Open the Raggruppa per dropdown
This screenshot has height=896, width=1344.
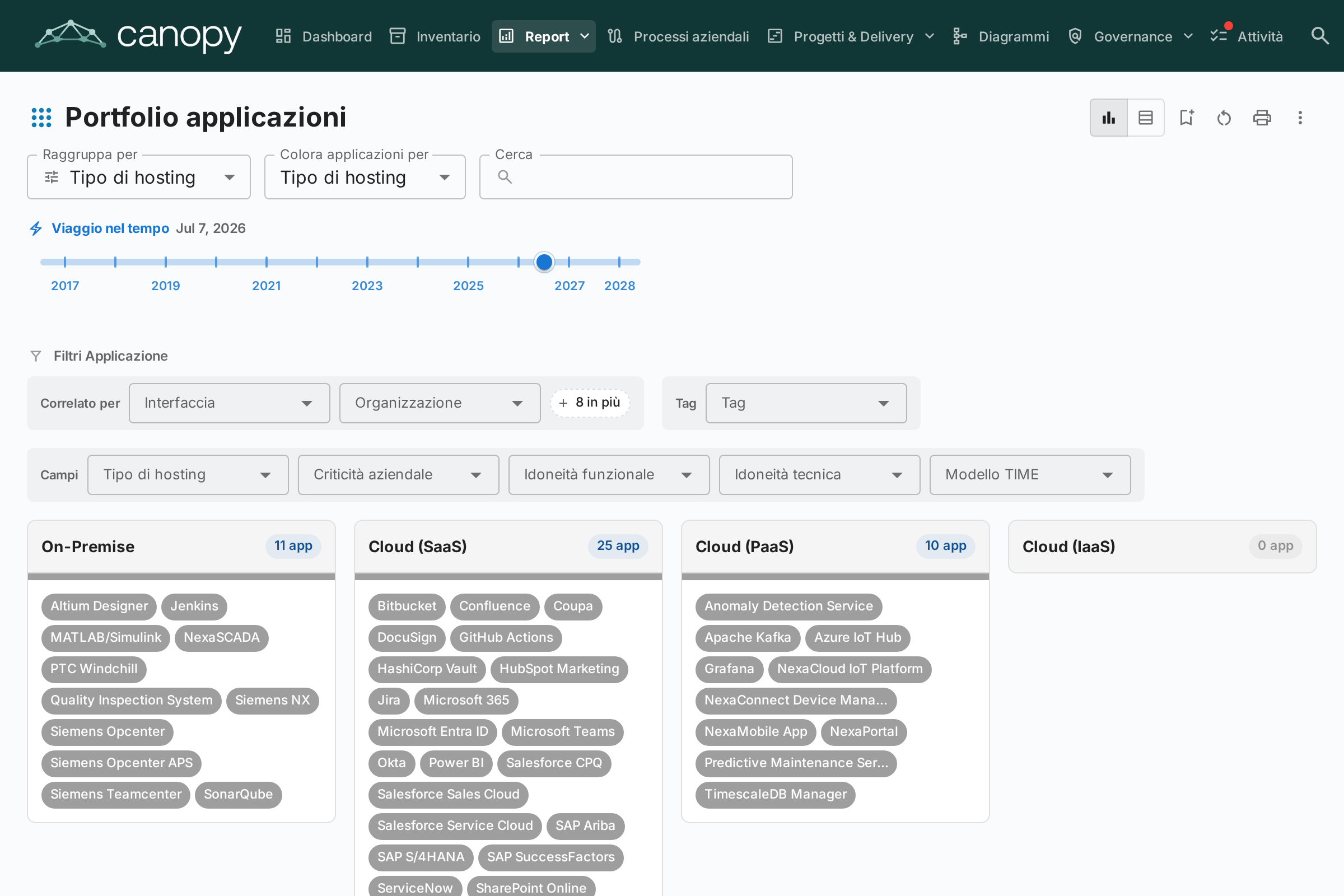tap(139, 177)
